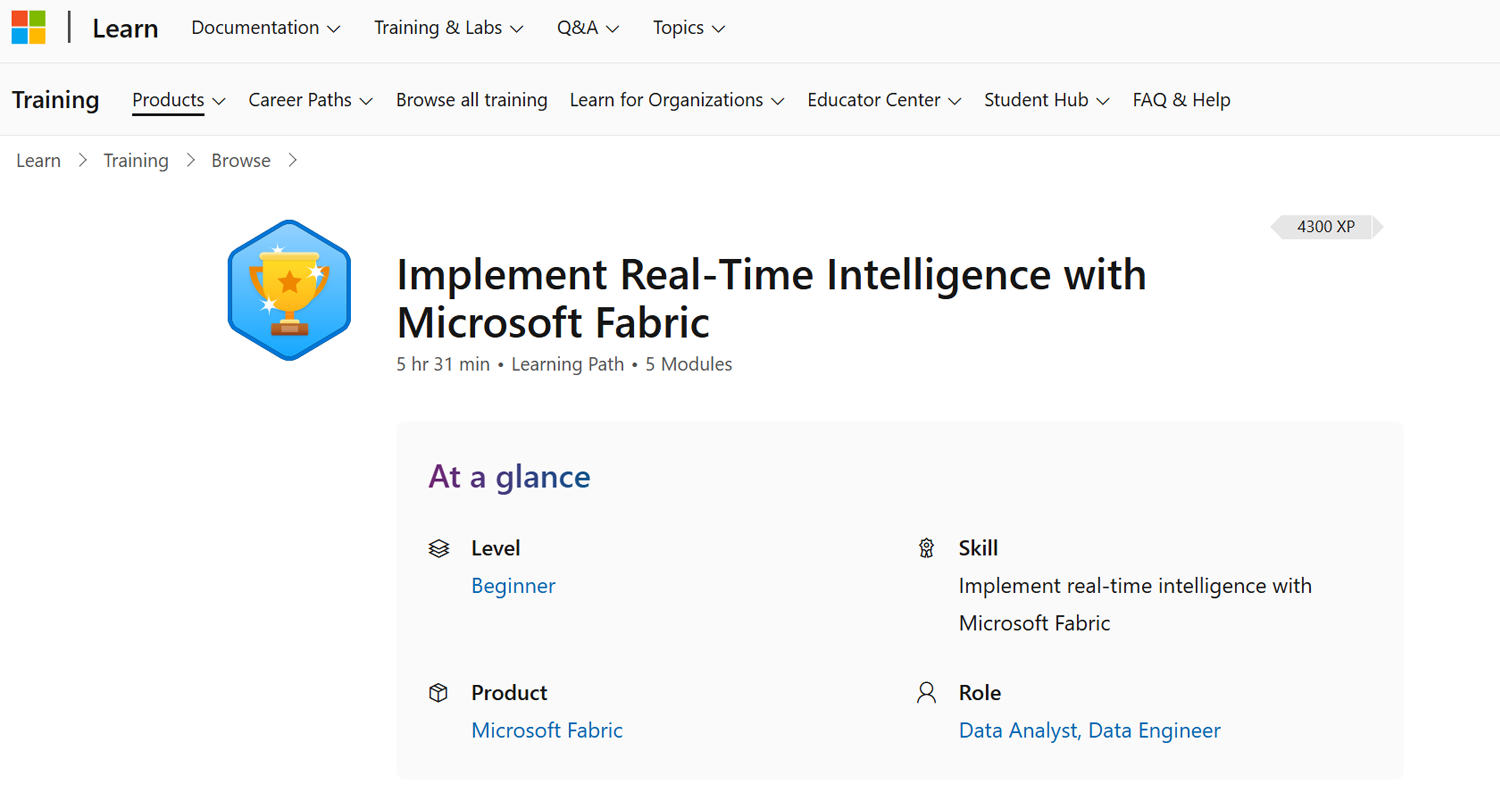This screenshot has height=800, width=1500.
Task: Click the 'Learning Path' text
Action: coord(567,364)
